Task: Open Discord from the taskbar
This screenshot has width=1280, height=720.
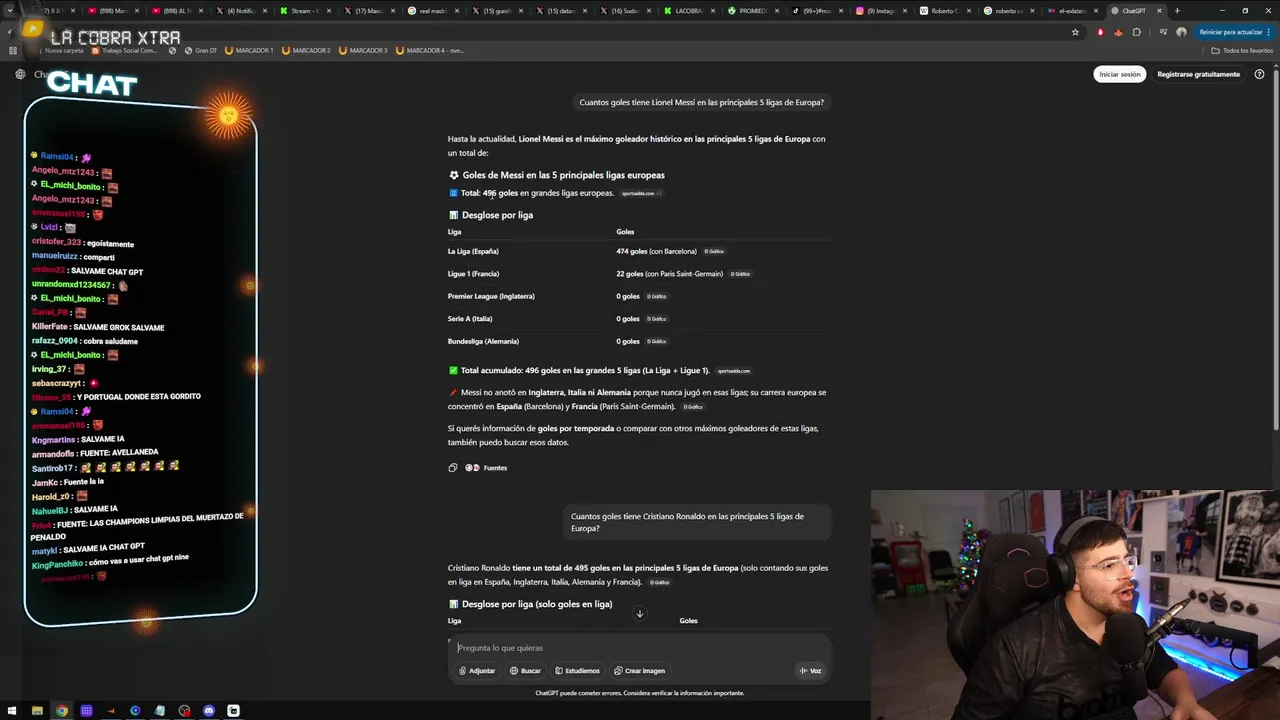Action: [209, 711]
